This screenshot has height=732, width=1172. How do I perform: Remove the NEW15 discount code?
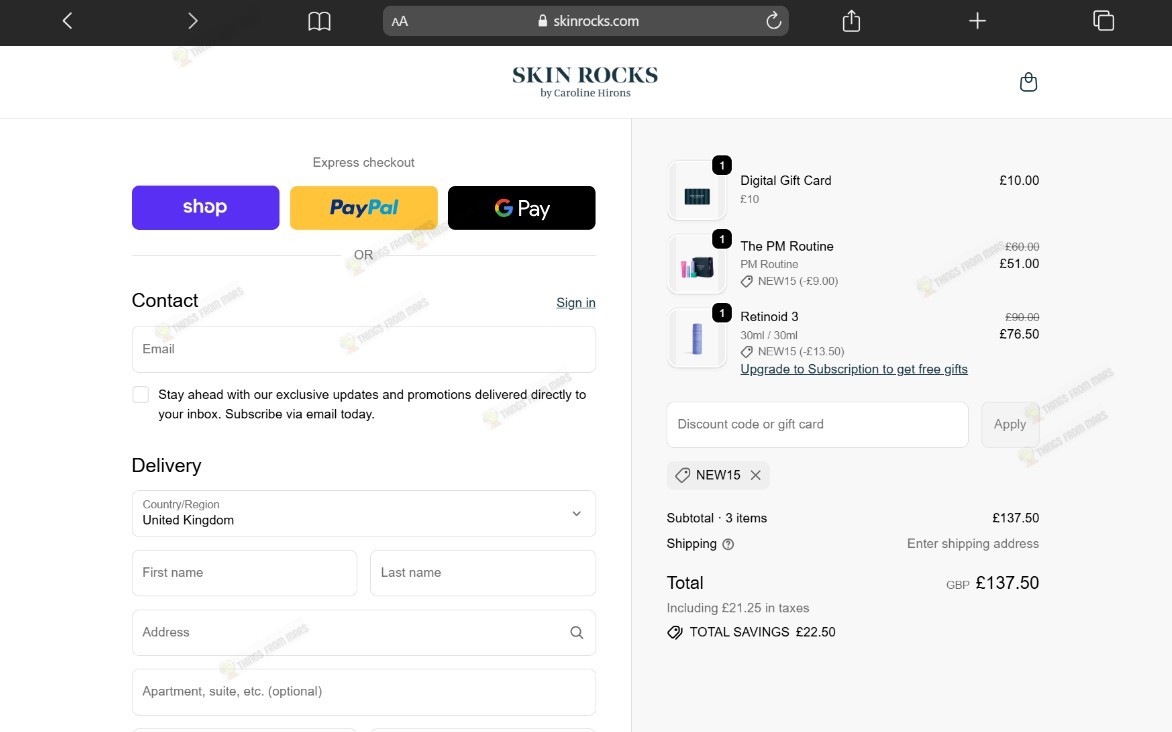tap(756, 476)
